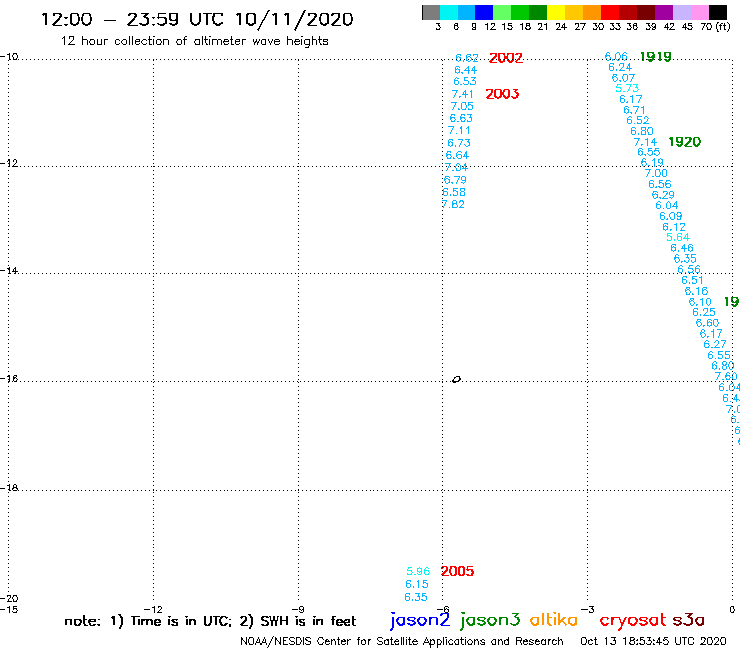This screenshot has width=740, height=650.
Task: Click the NOAA/NESDIS Center credit line
Action: pyautogui.click(x=402, y=642)
